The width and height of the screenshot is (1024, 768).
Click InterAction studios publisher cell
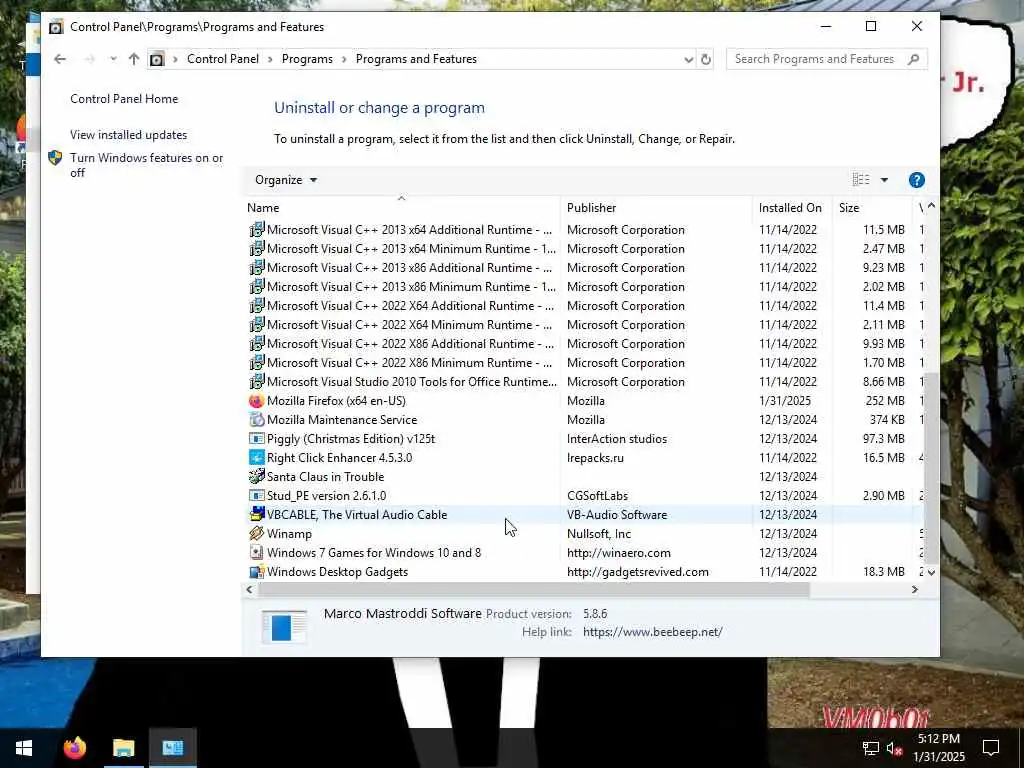pyautogui.click(x=616, y=439)
